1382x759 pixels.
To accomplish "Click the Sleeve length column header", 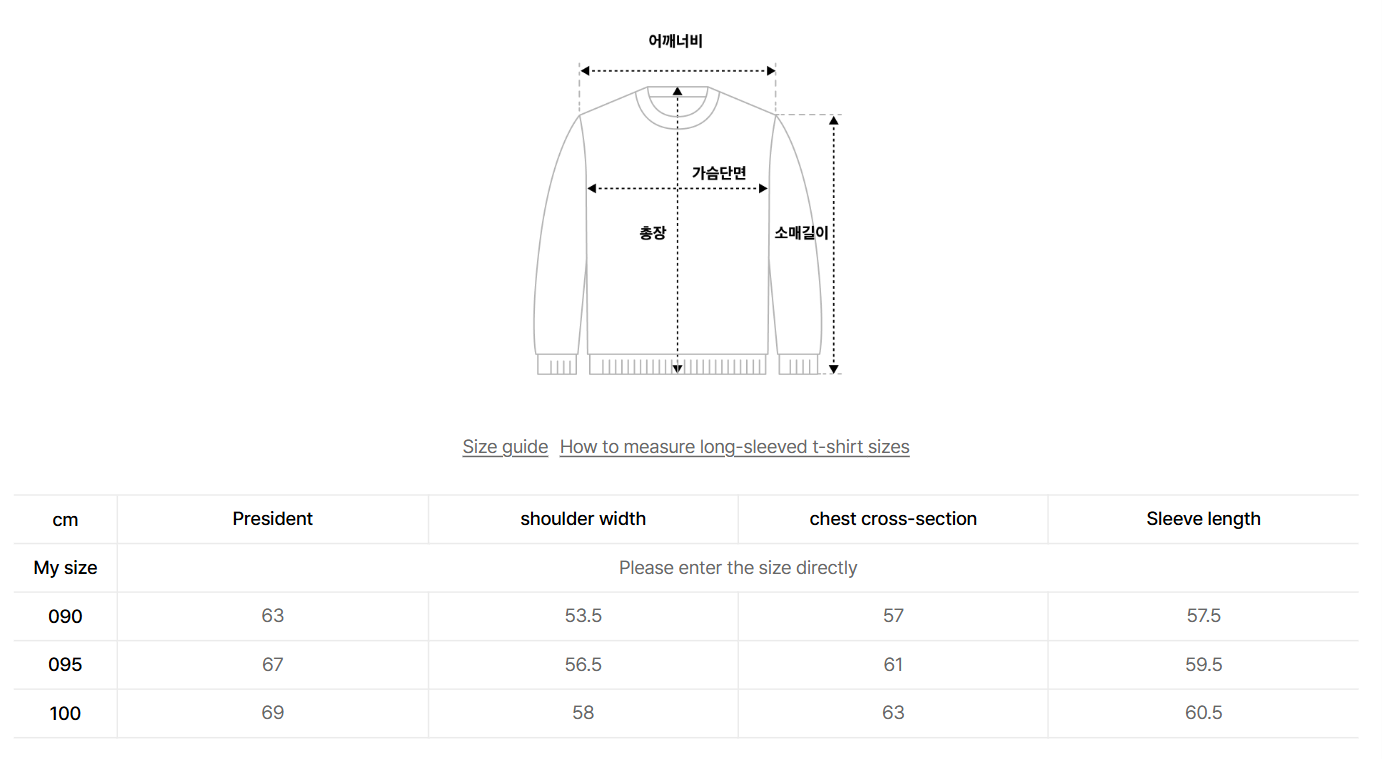I will tap(1203, 519).
